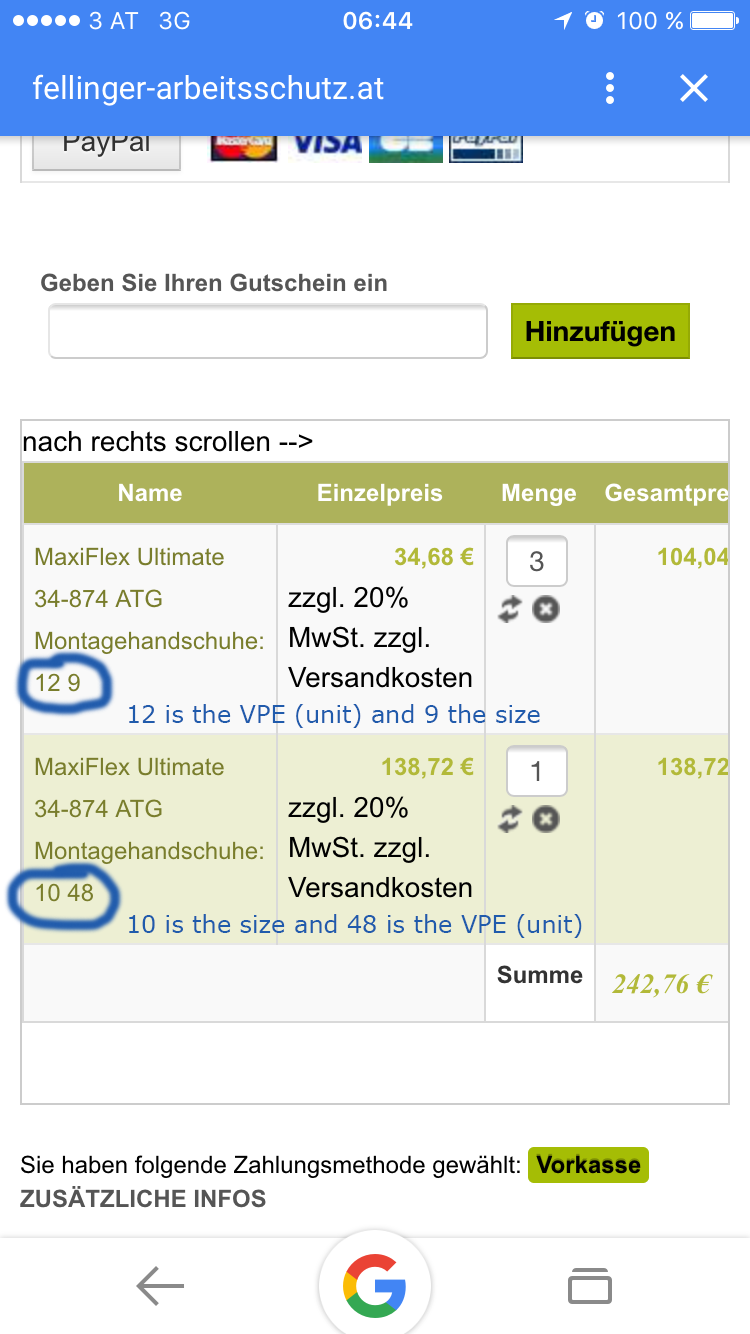Refresh quantity for second MaxiFlex item
The image size is (750, 1334).
pyautogui.click(x=510, y=820)
